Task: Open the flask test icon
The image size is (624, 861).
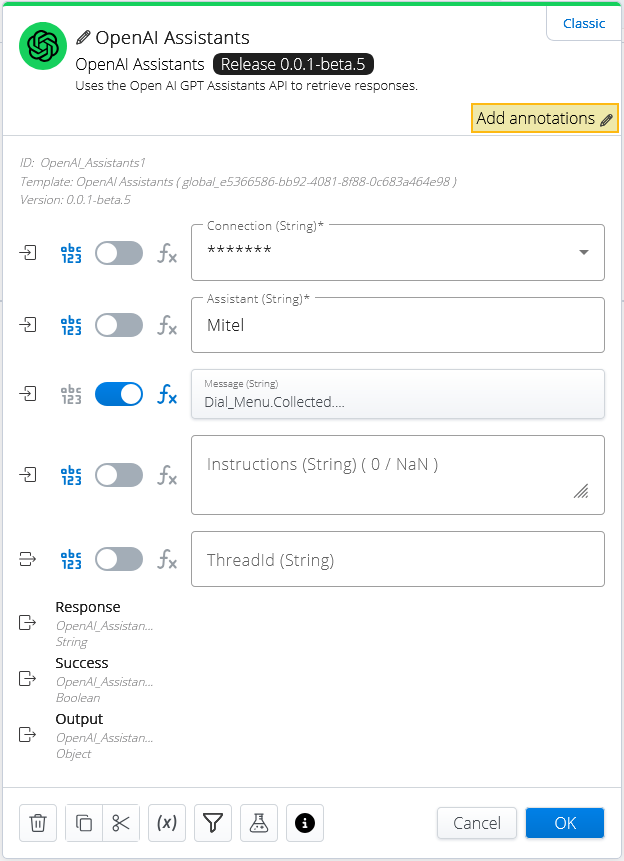Action: click(x=259, y=823)
